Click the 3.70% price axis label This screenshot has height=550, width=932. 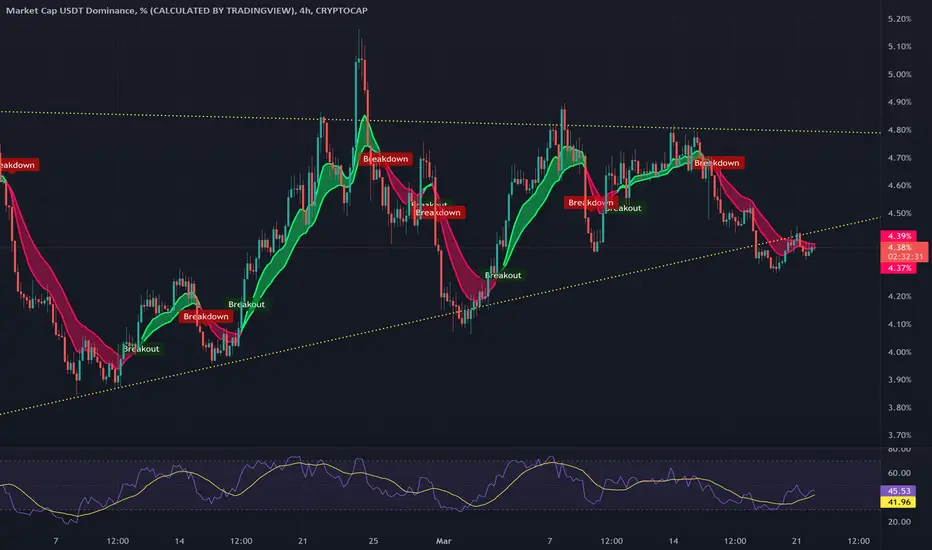pos(899,435)
